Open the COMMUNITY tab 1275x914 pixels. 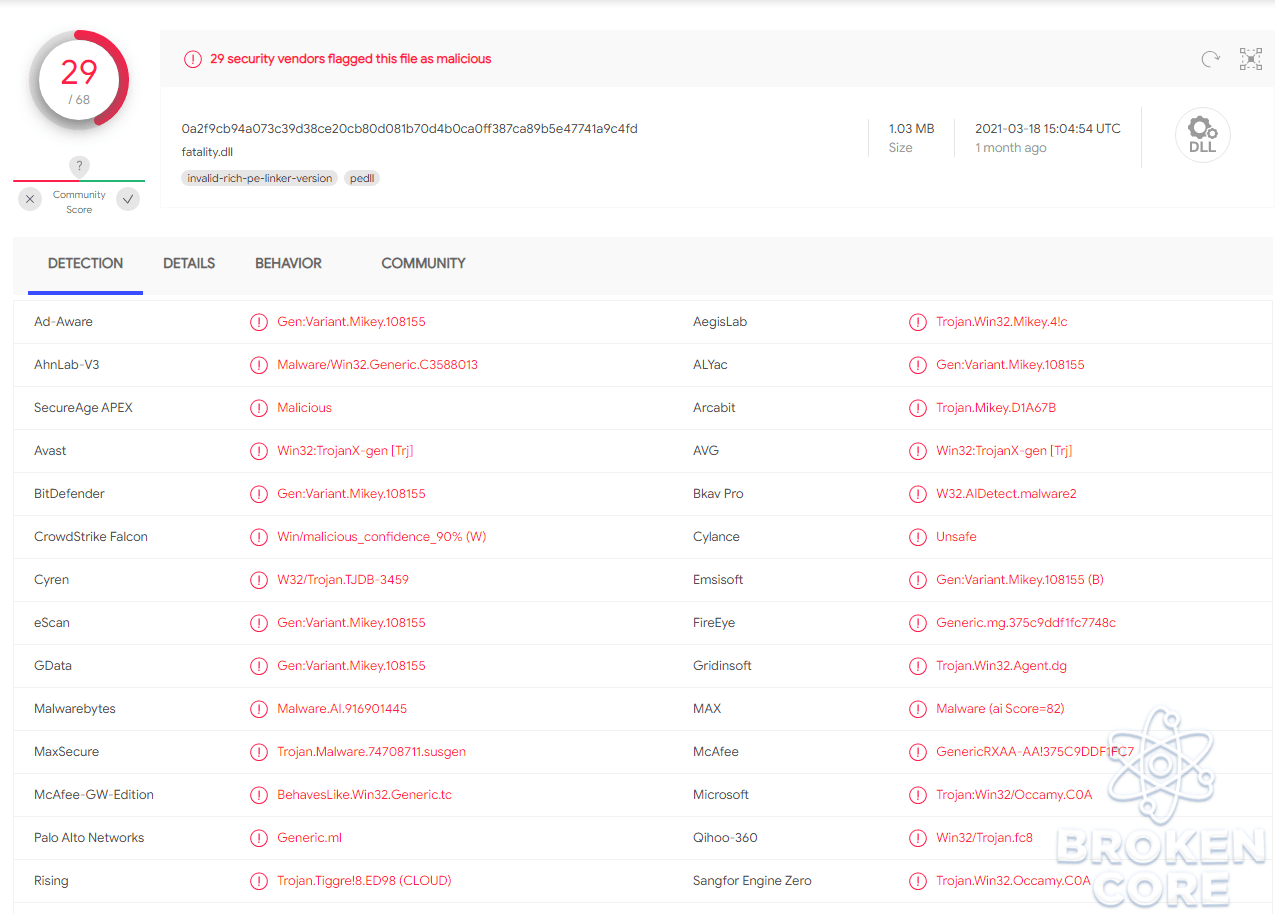pos(423,264)
